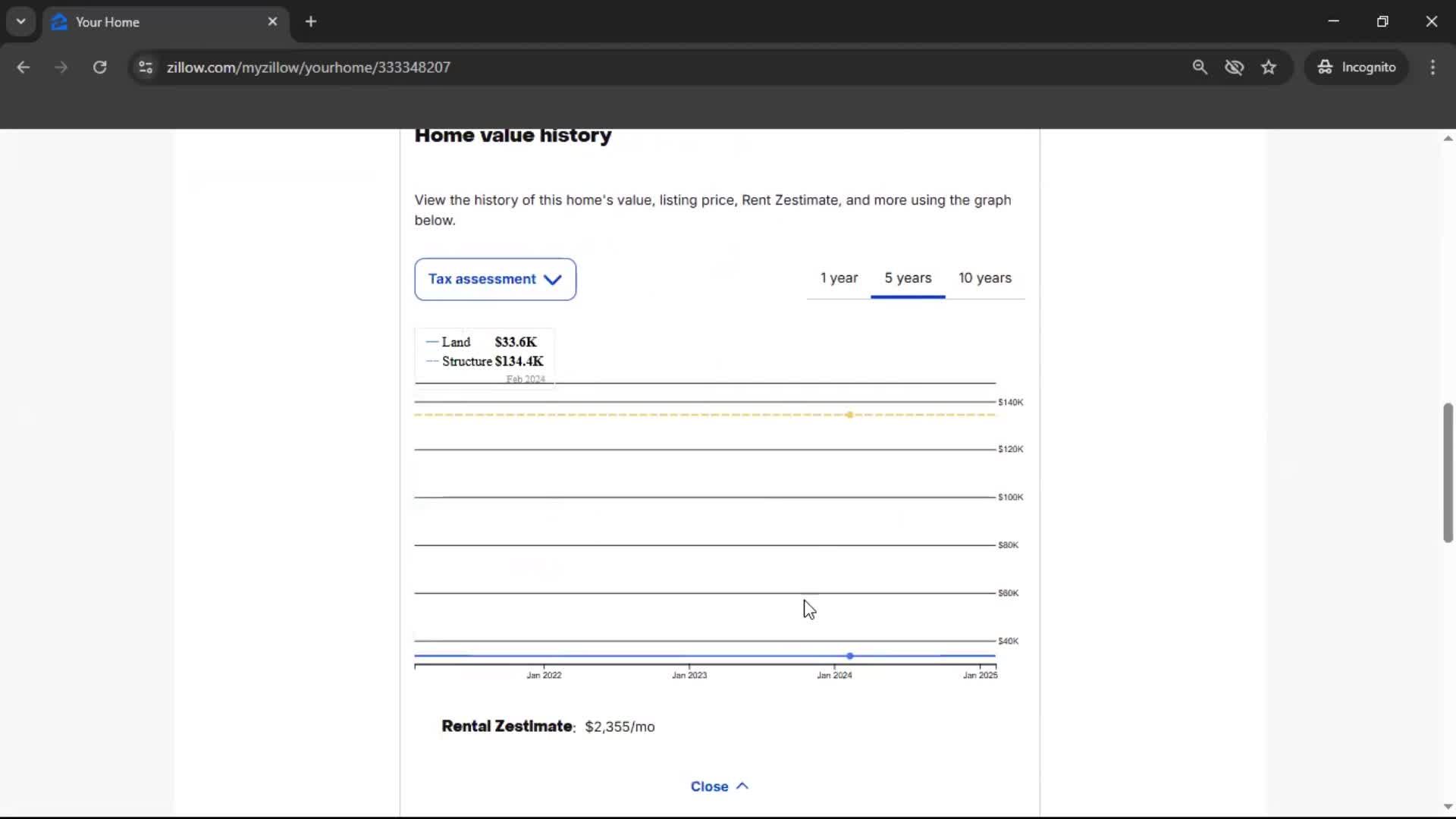
Task: Collapse the section using Close chevron
Action: point(742,786)
